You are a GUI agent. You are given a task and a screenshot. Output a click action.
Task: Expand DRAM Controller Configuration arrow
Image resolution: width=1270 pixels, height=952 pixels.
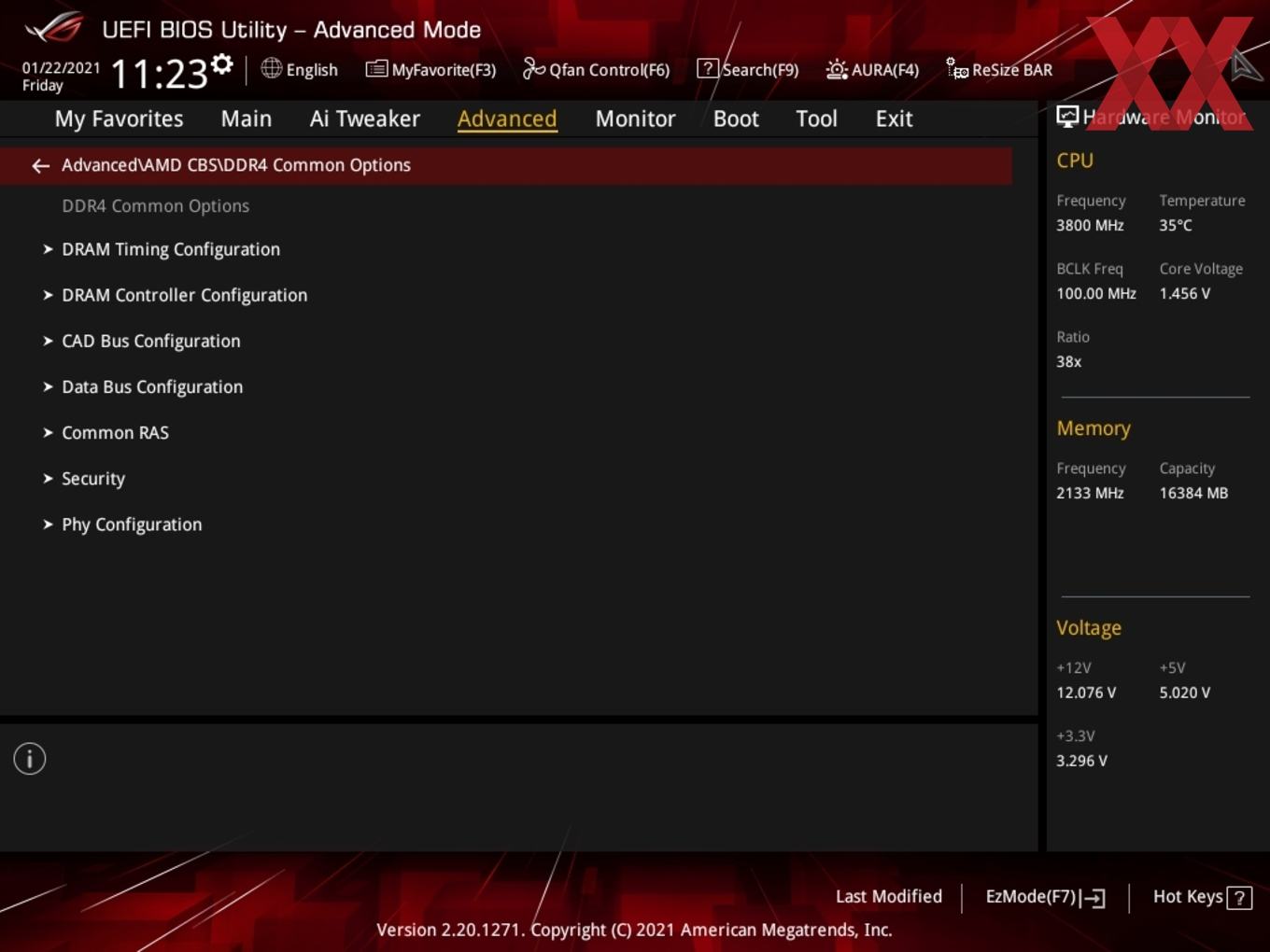(48, 295)
